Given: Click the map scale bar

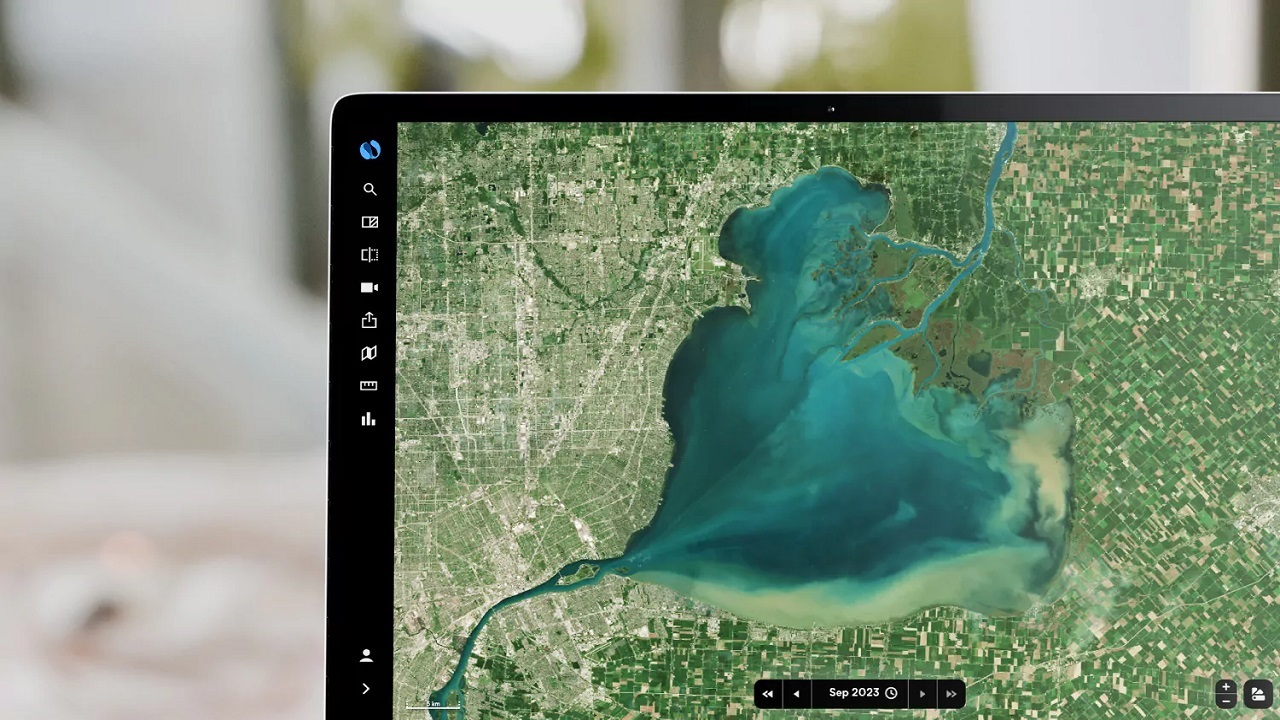Looking at the screenshot, I should point(433,704).
